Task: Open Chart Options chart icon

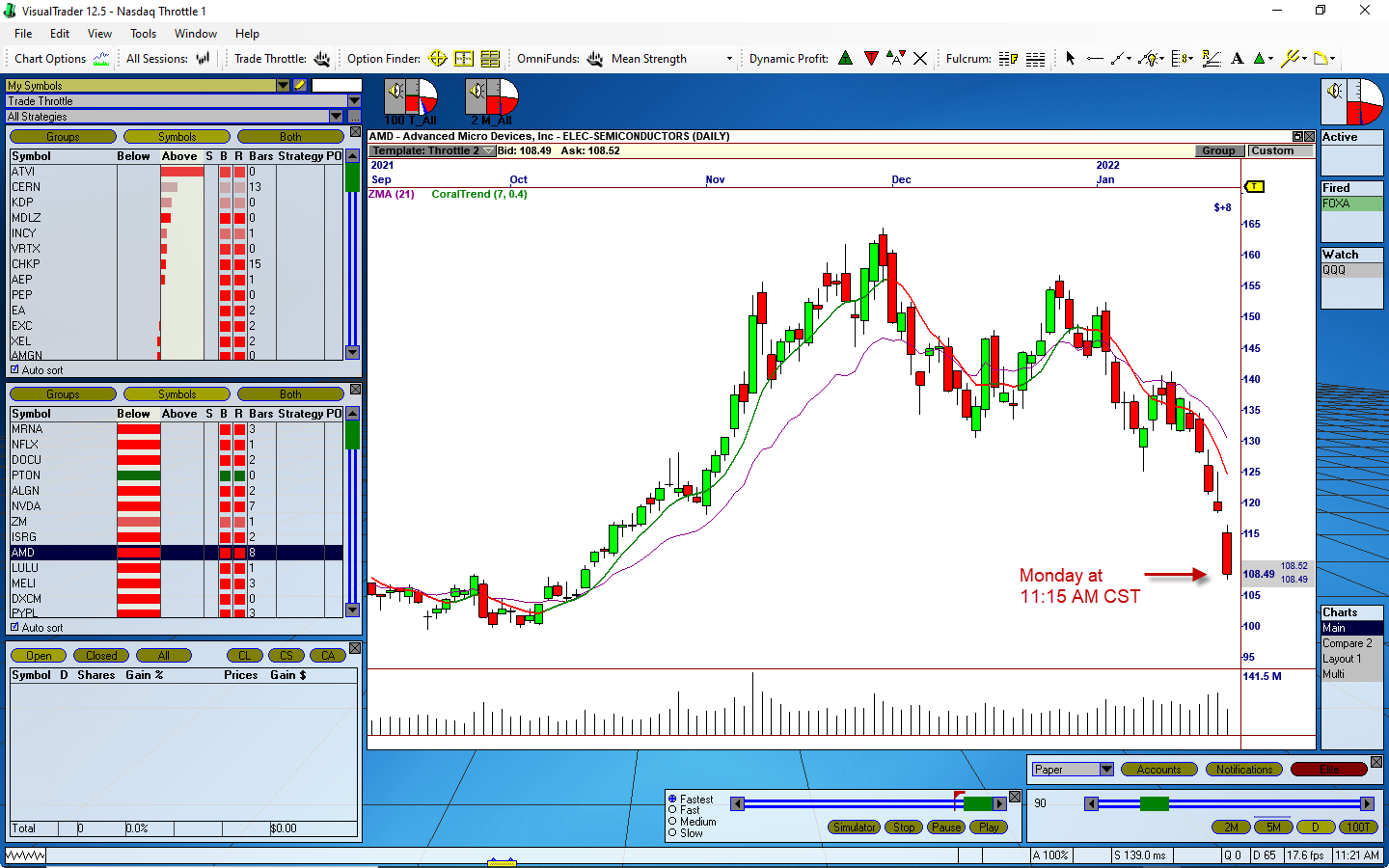Action: point(101,59)
